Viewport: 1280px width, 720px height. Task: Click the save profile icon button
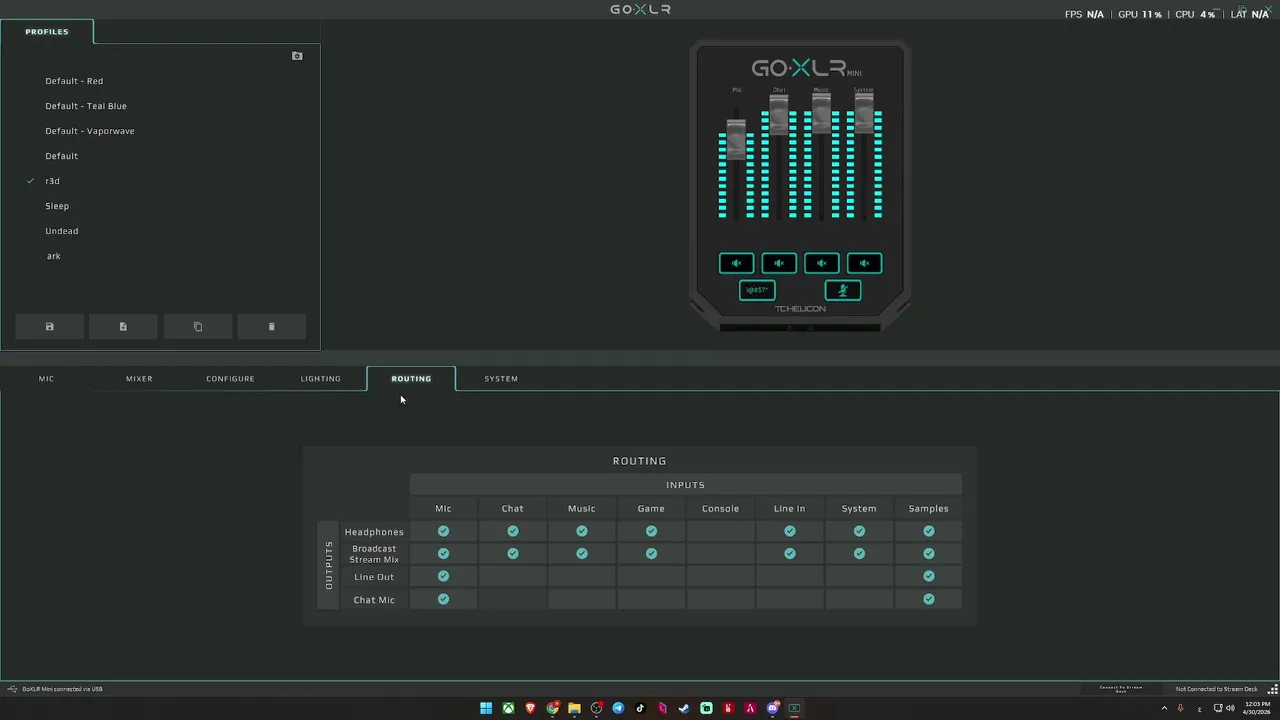[49, 327]
